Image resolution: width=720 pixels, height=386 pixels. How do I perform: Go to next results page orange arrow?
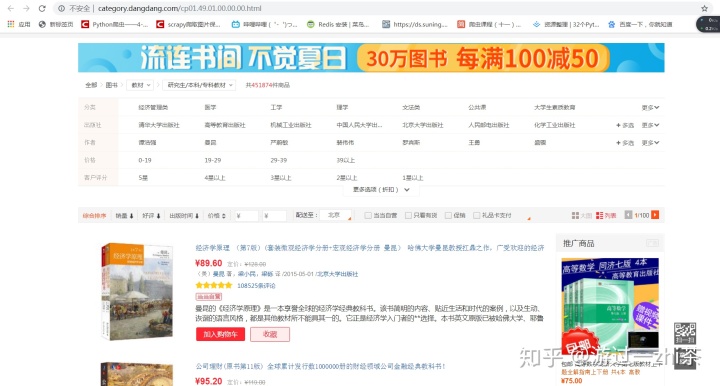pos(655,215)
